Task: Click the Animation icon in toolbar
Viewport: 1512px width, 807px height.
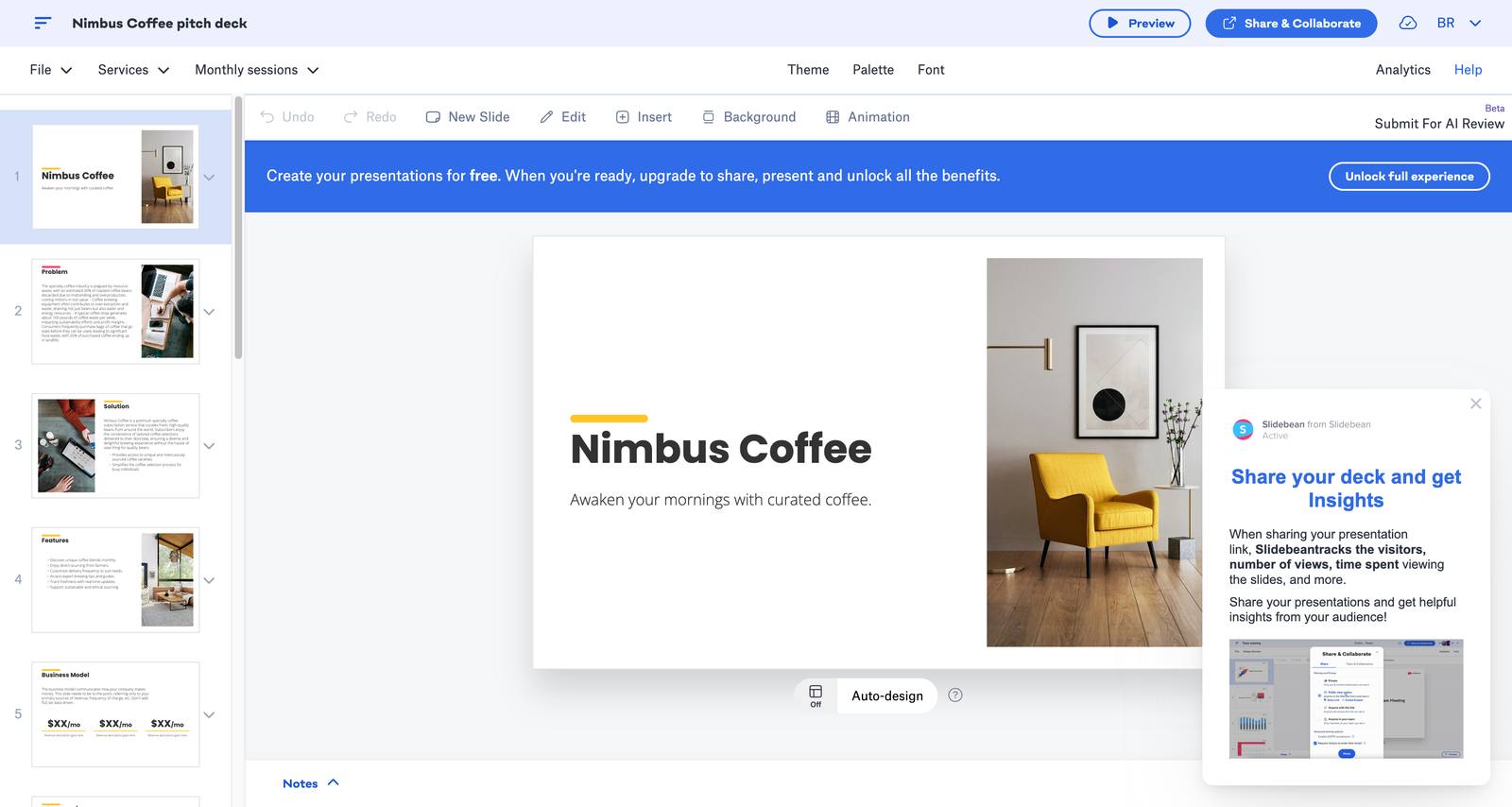Action: (x=833, y=117)
